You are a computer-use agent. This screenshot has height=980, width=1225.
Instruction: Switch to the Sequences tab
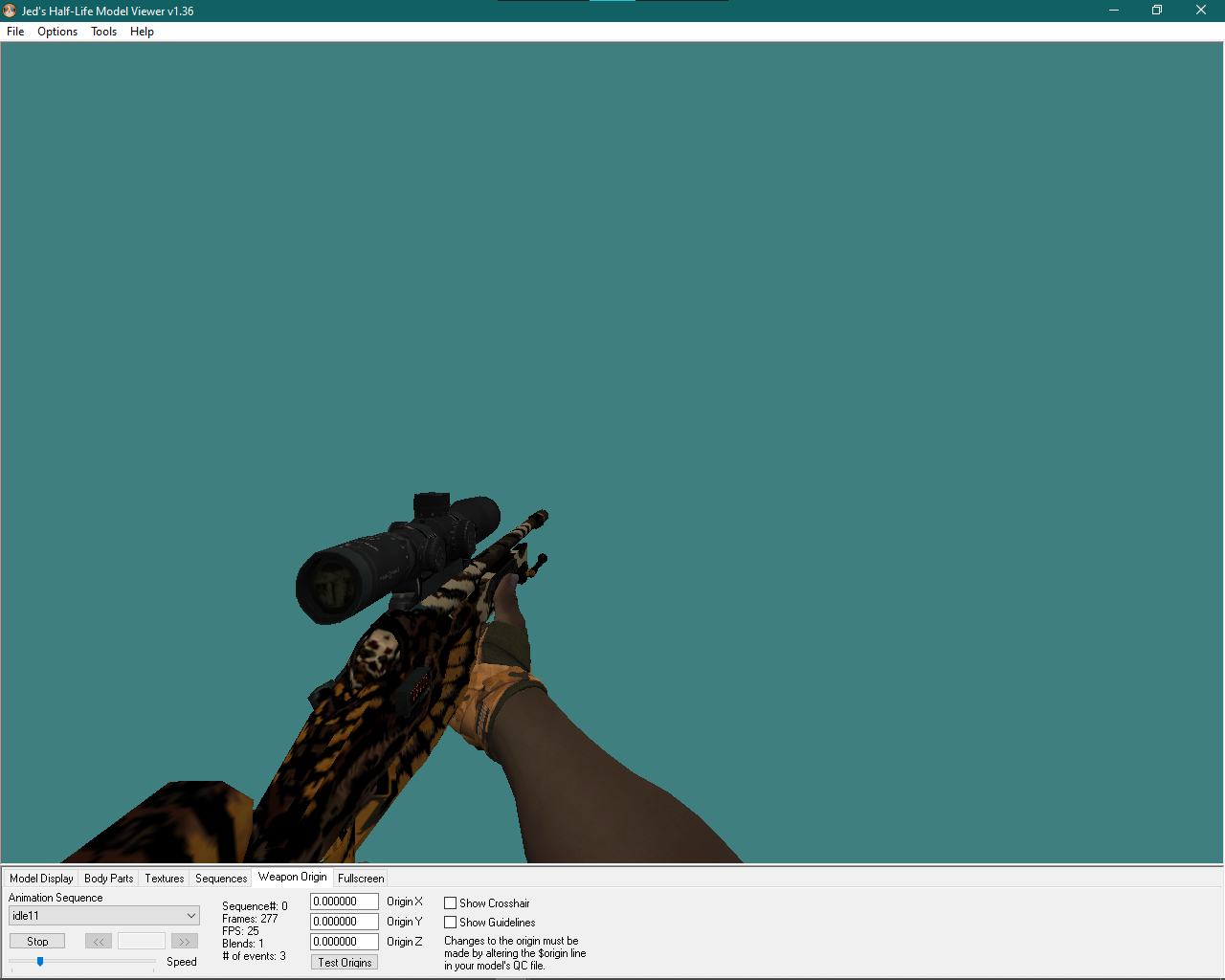221,879
